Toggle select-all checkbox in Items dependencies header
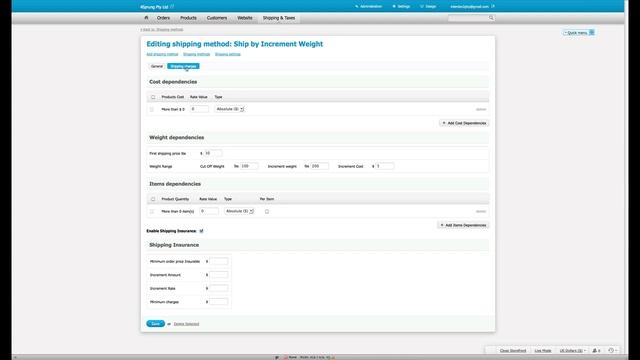Viewport: 640px width, 360px height. [x=153, y=199]
